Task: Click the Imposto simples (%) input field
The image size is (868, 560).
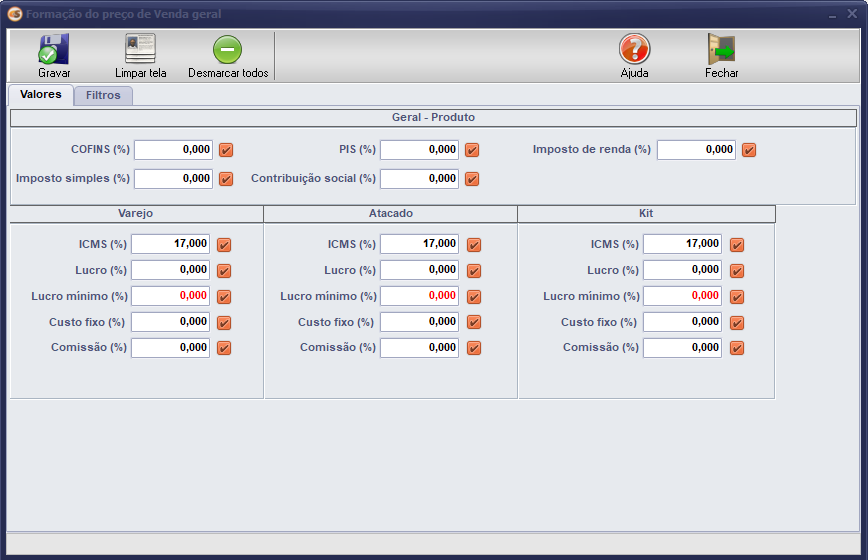Action: [173, 179]
